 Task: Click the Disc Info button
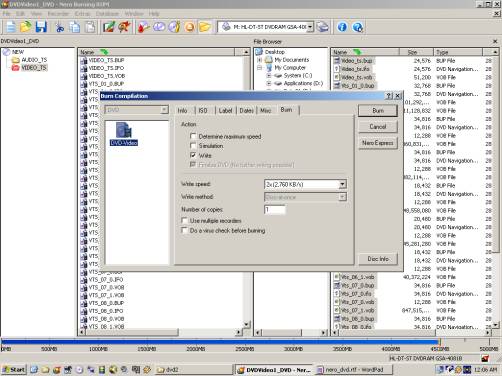point(378,259)
